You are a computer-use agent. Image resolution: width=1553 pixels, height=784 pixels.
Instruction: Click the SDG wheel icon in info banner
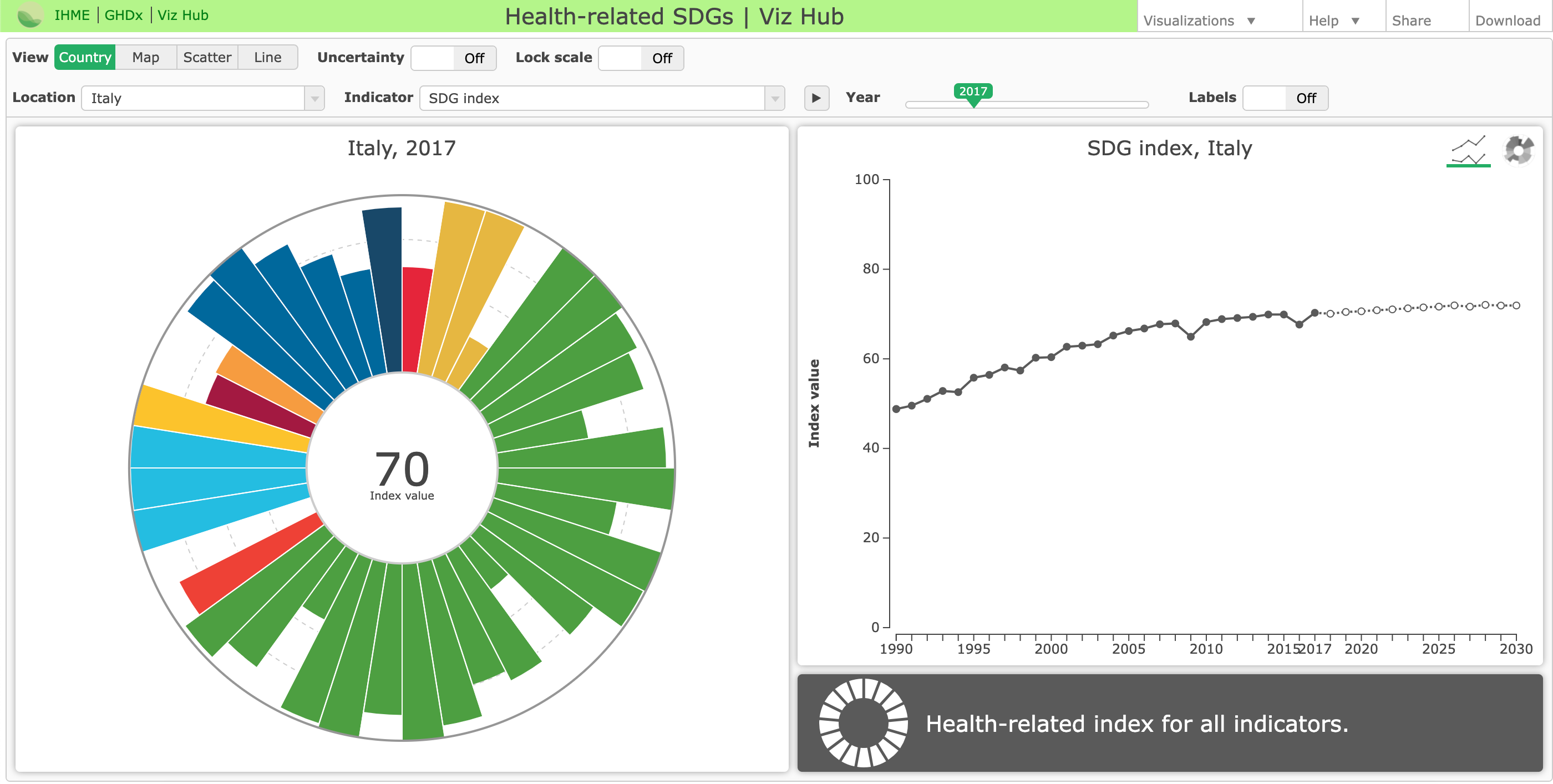pyautogui.click(x=864, y=722)
